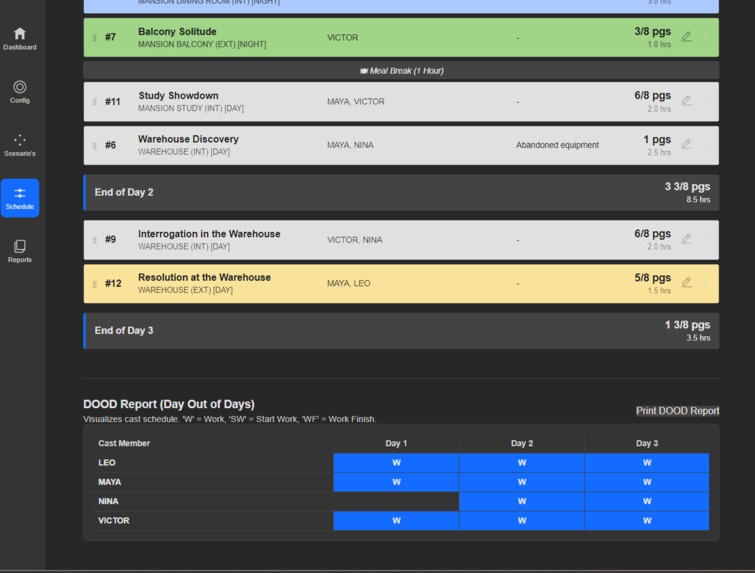
Task: Open the Dashboard from the sidebar
Action: (20, 39)
